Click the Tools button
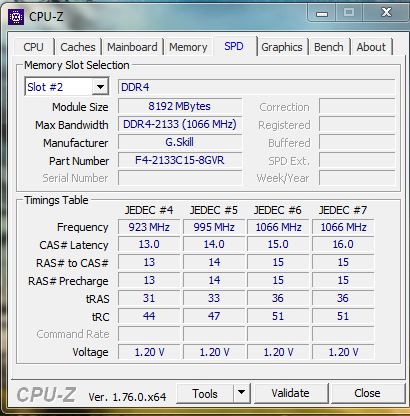The image size is (410, 416). tap(205, 393)
